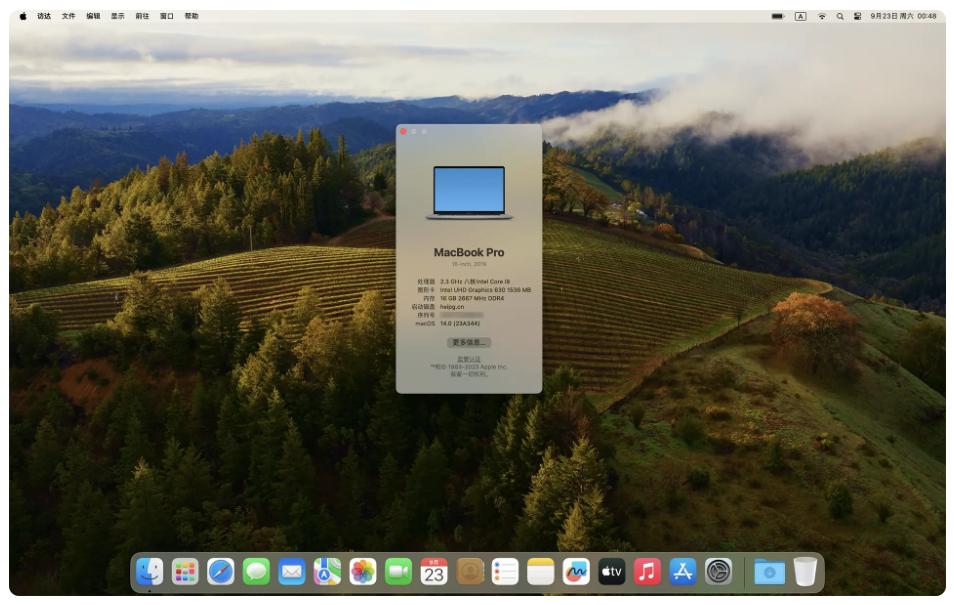Open System Settings from the Dock

719,572
